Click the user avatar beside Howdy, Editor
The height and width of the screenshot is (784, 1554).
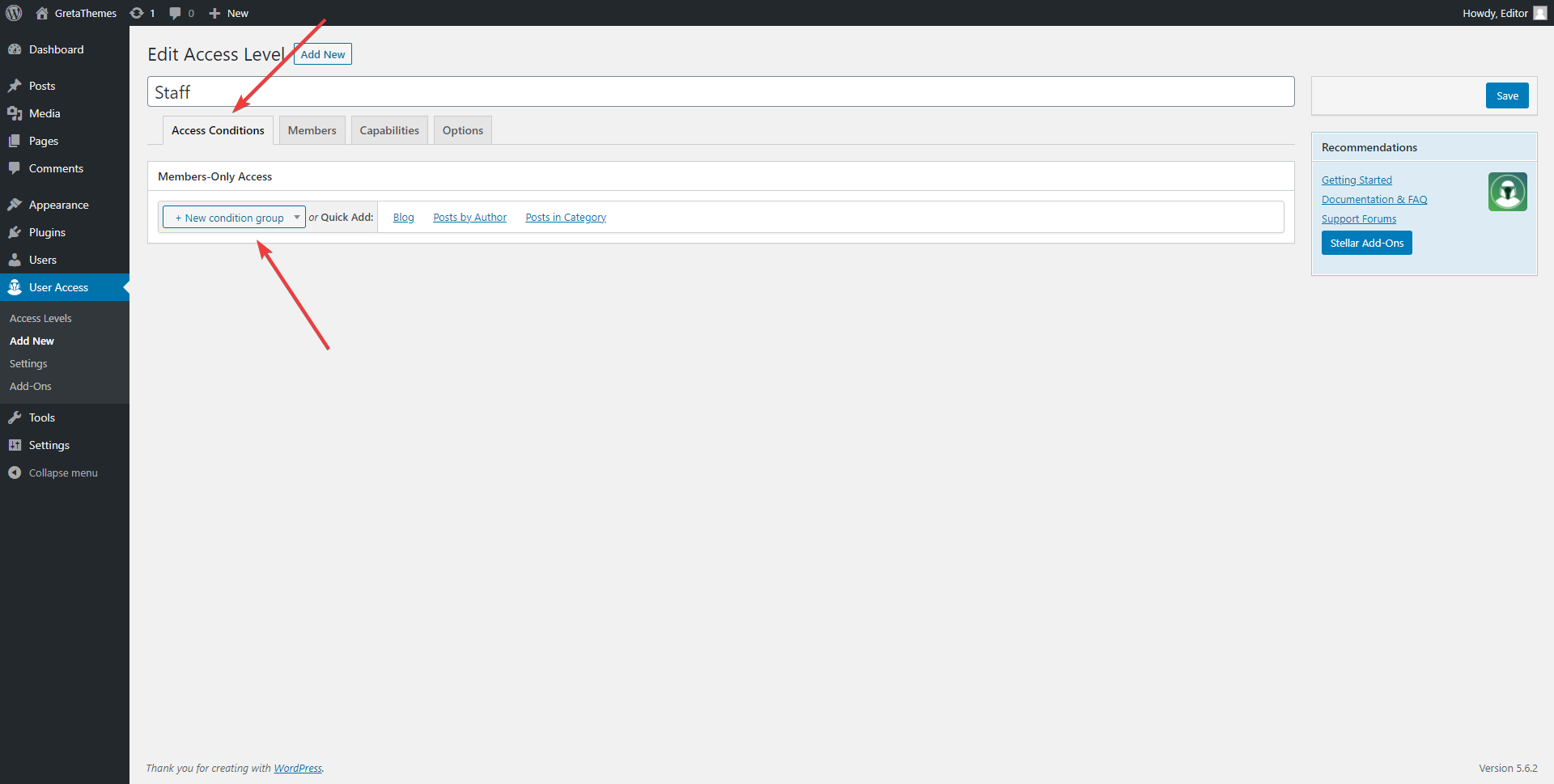click(x=1540, y=13)
